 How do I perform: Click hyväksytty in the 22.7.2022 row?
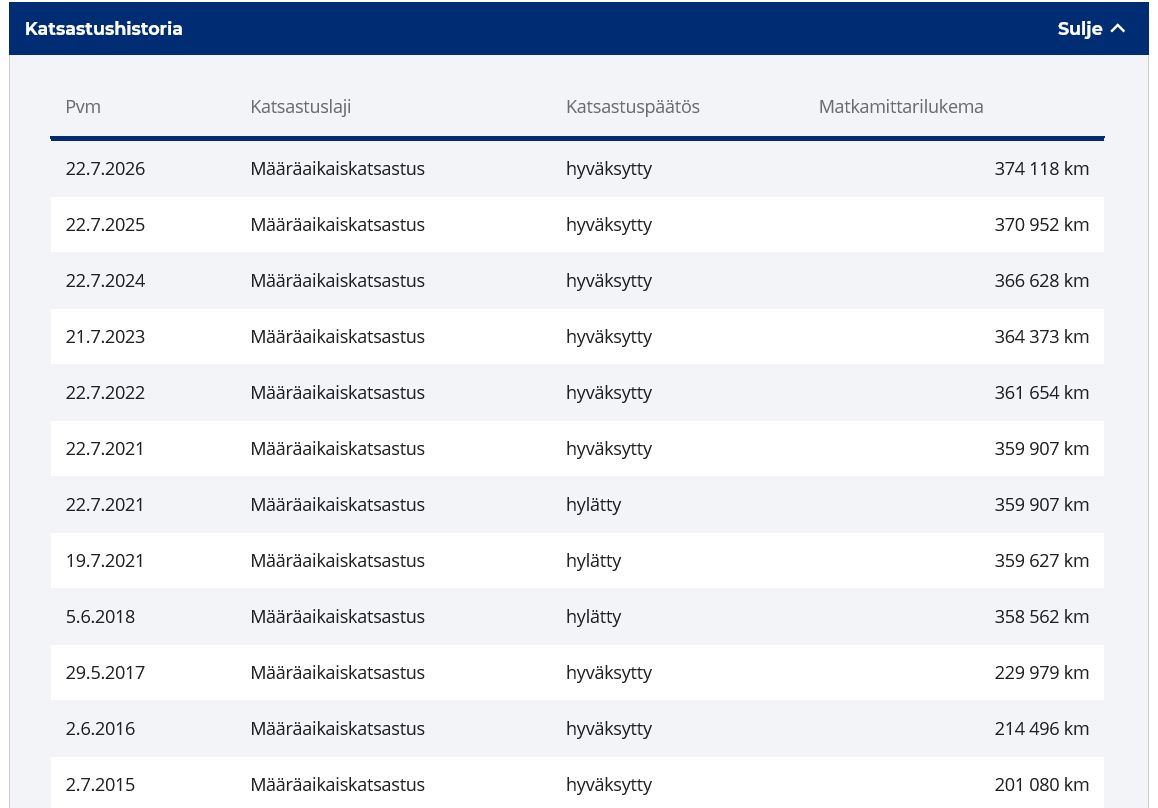pyautogui.click(x=609, y=394)
